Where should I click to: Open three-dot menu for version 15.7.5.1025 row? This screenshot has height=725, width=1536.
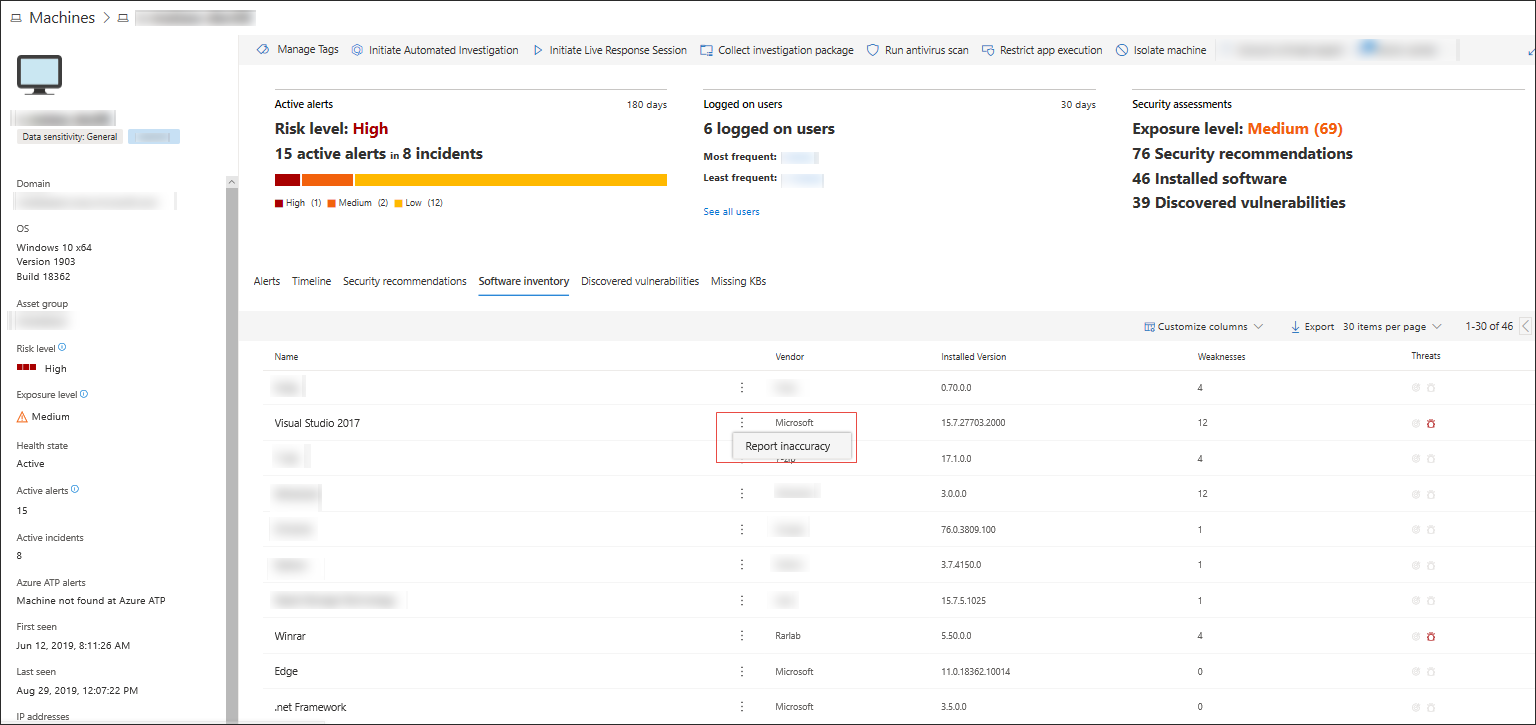pyautogui.click(x=742, y=601)
